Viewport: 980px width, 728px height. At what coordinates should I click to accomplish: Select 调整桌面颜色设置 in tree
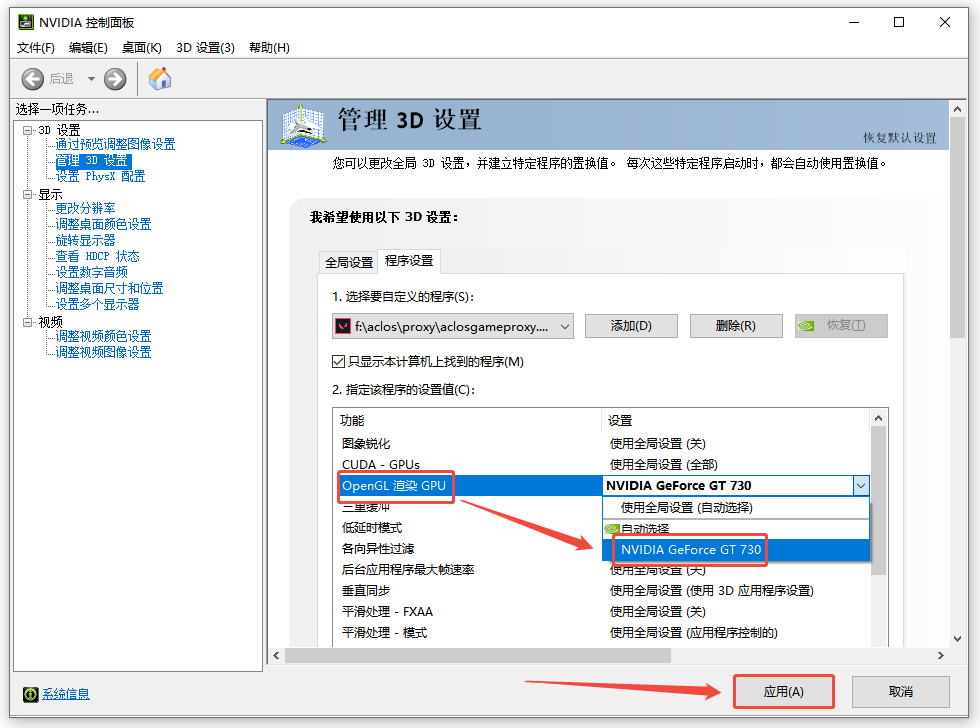tap(104, 224)
